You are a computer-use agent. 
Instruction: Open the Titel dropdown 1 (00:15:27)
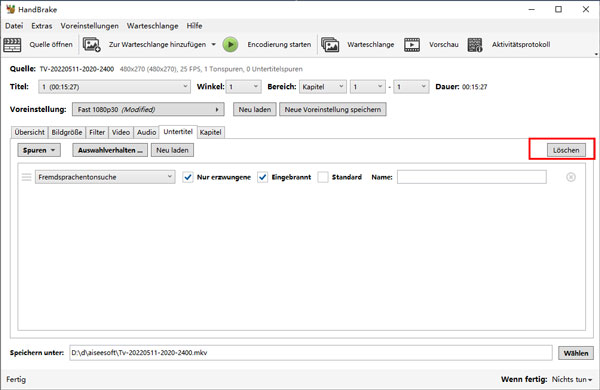pyautogui.click(x=114, y=87)
